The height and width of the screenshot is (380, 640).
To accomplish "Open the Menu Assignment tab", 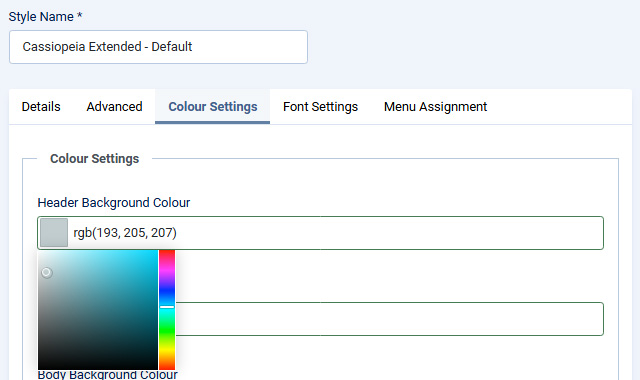I will (436, 107).
